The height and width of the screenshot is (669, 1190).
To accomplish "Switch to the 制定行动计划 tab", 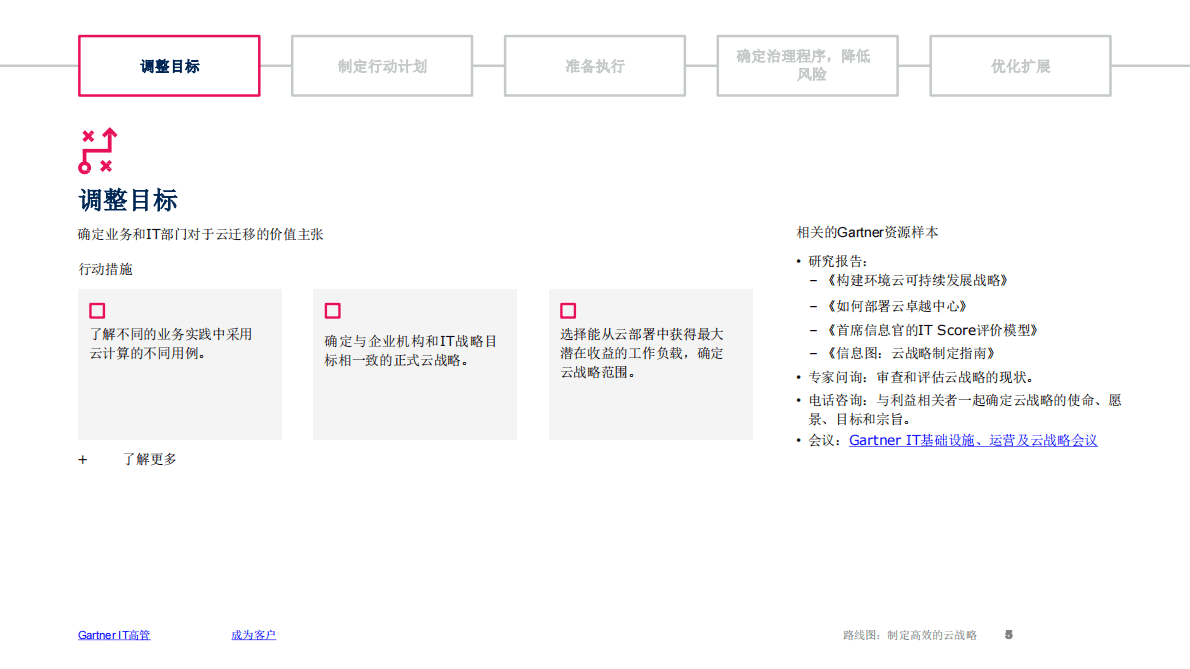I will pyautogui.click(x=382, y=66).
